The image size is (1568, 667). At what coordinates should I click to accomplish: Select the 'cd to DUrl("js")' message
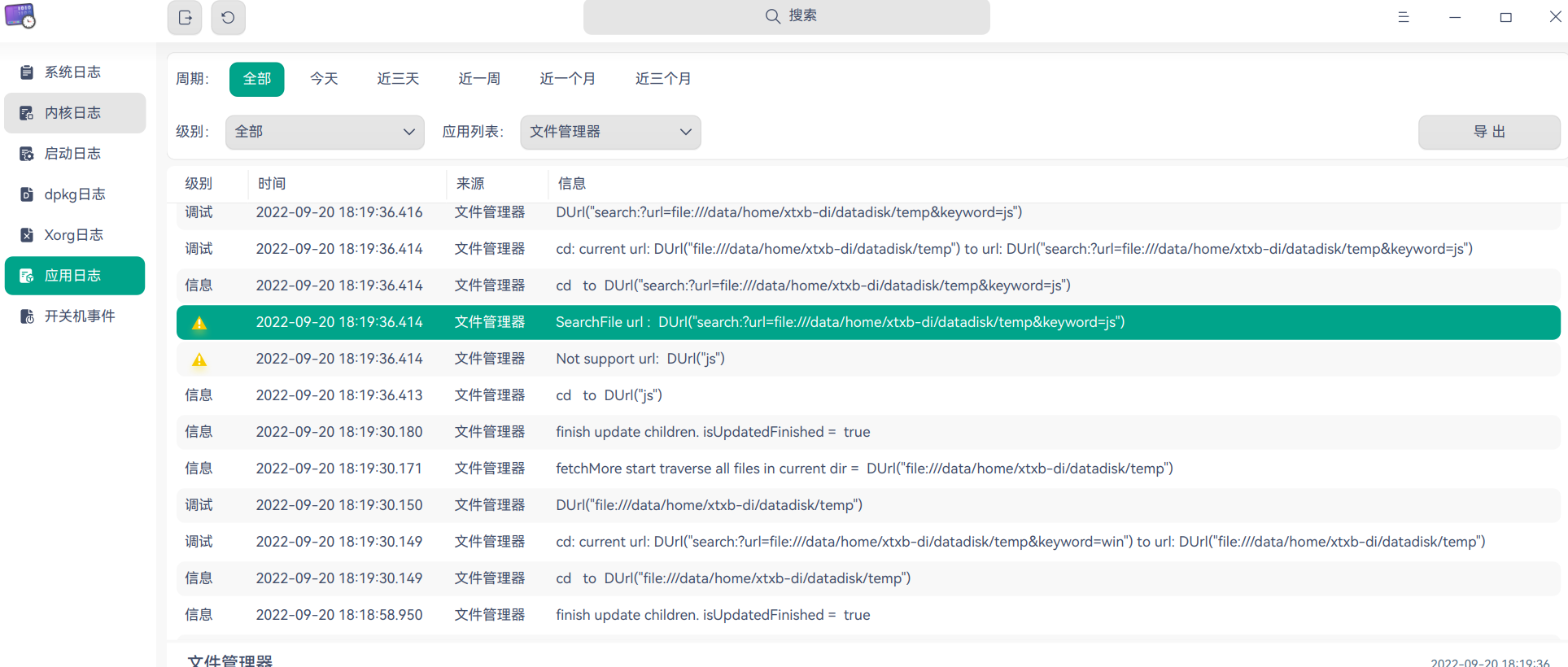pos(609,395)
